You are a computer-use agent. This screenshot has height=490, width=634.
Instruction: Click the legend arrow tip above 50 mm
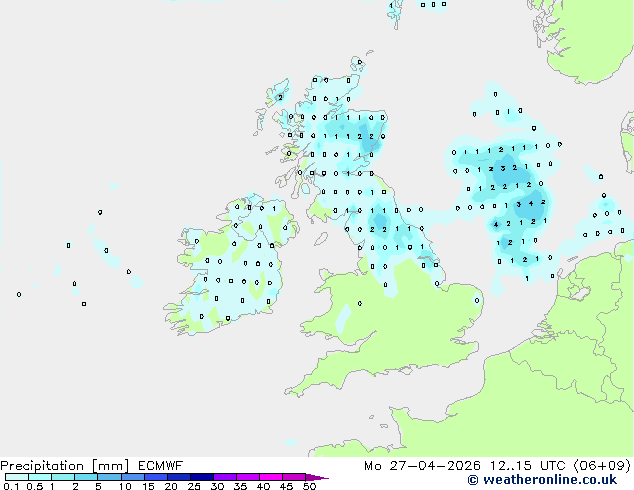317,477
